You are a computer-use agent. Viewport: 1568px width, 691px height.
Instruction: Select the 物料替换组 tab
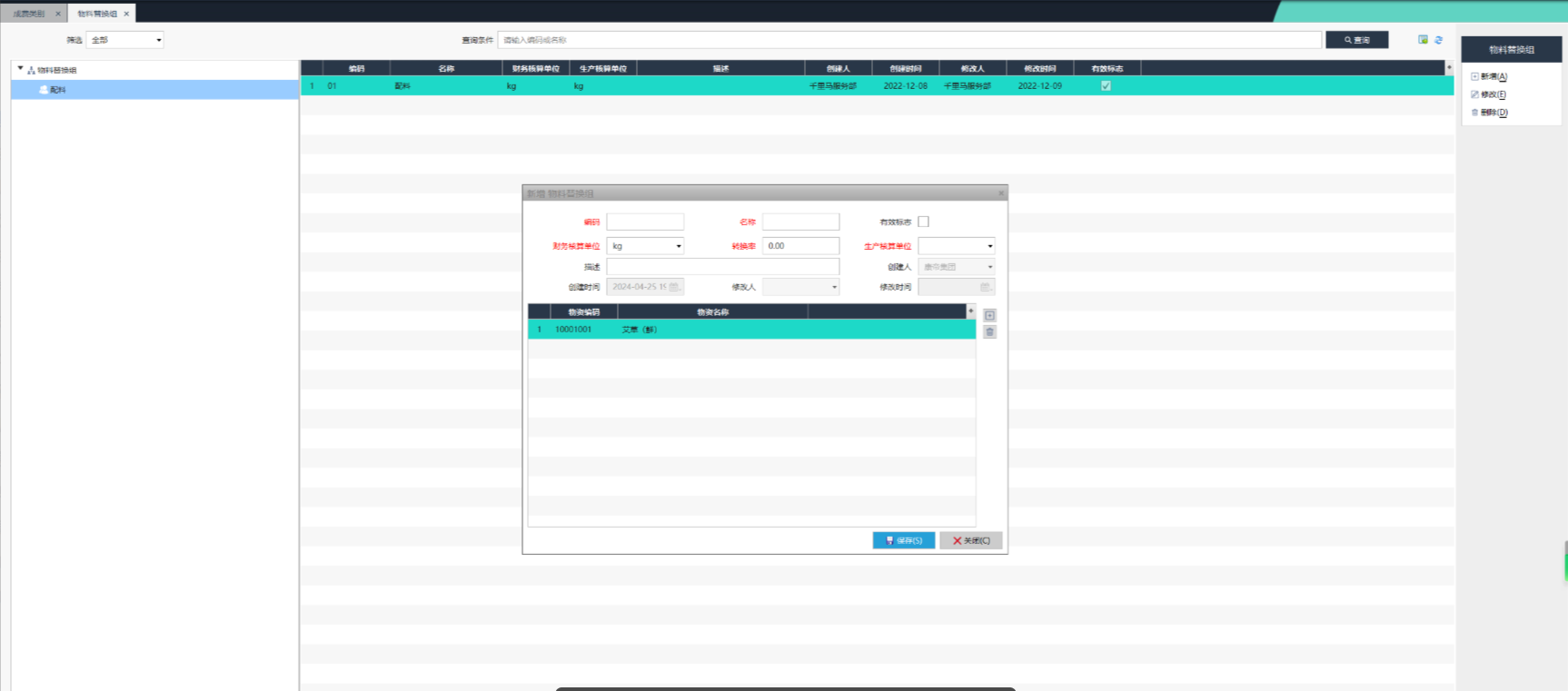tap(96, 14)
